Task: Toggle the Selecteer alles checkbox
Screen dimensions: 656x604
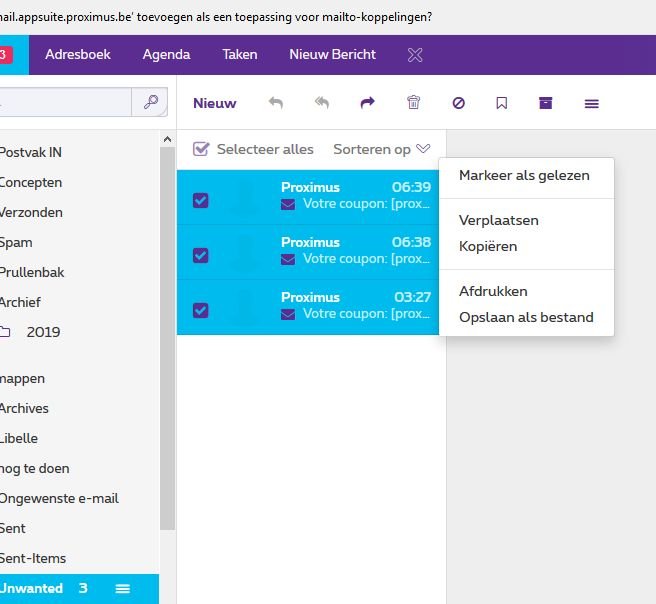Action: click(x=200, y=149)
